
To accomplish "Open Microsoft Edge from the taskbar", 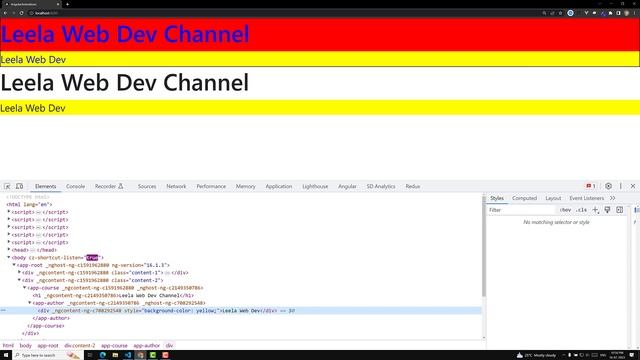I will click(x=102, y=355).
